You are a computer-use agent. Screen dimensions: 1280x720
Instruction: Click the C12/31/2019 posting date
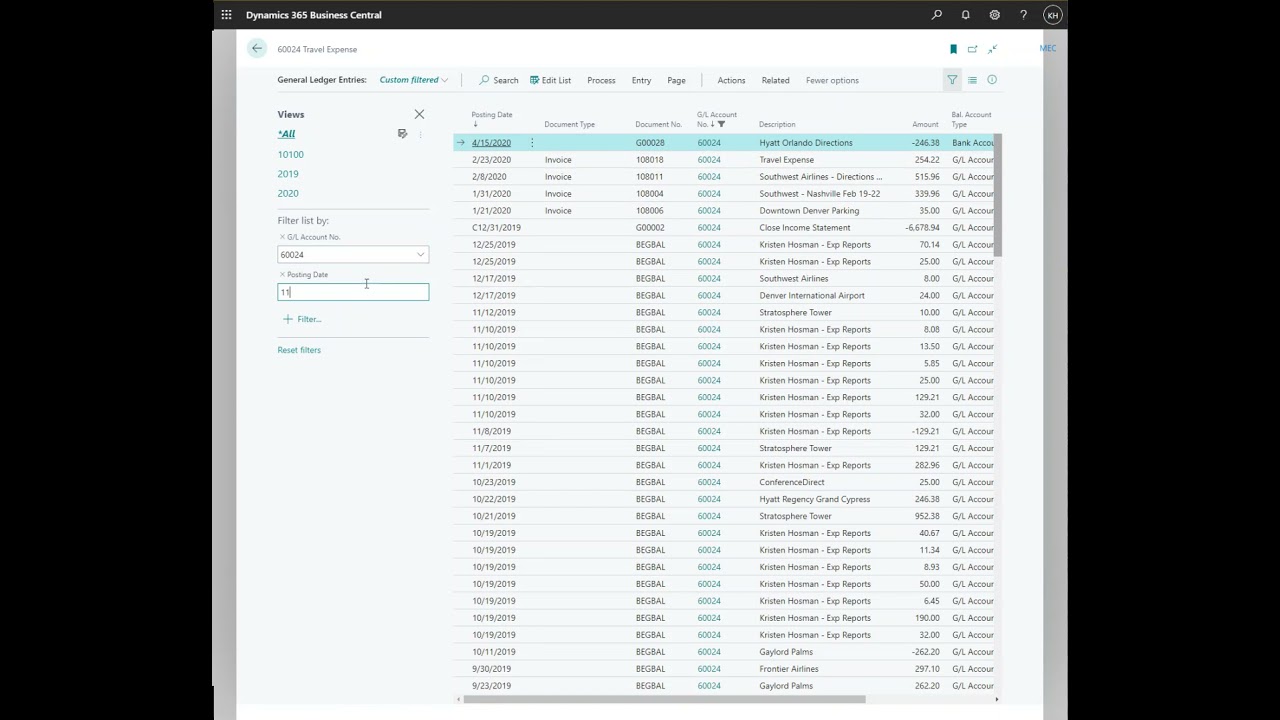[x=496, y=228]
